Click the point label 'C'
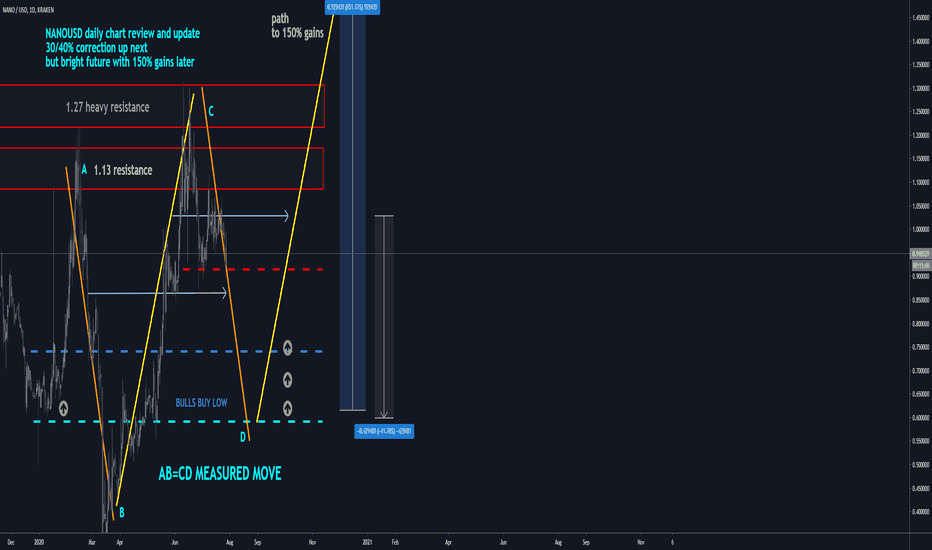 [211, 111]
